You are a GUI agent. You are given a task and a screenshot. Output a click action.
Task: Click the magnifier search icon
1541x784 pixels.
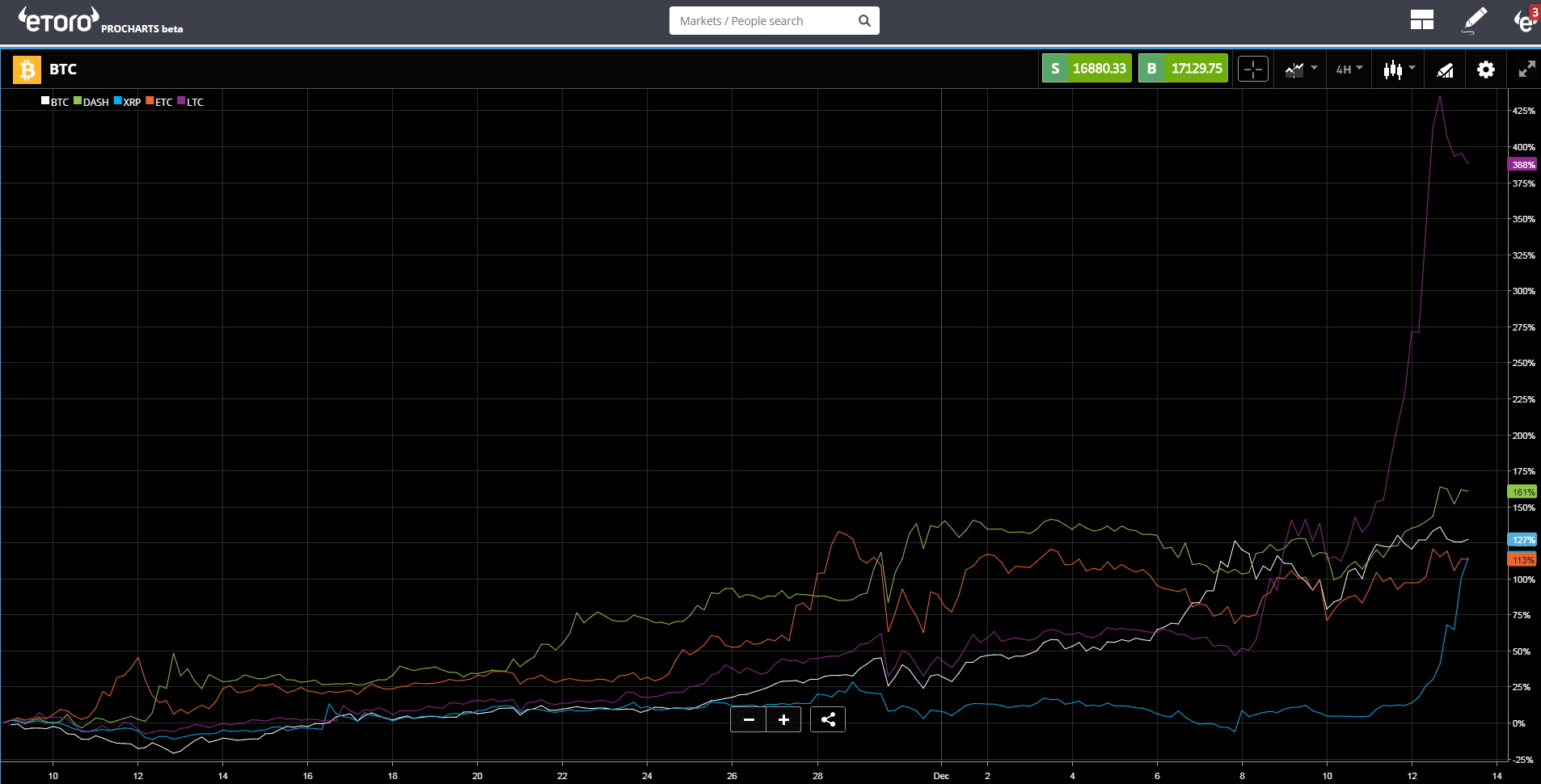tap(864, 21)
